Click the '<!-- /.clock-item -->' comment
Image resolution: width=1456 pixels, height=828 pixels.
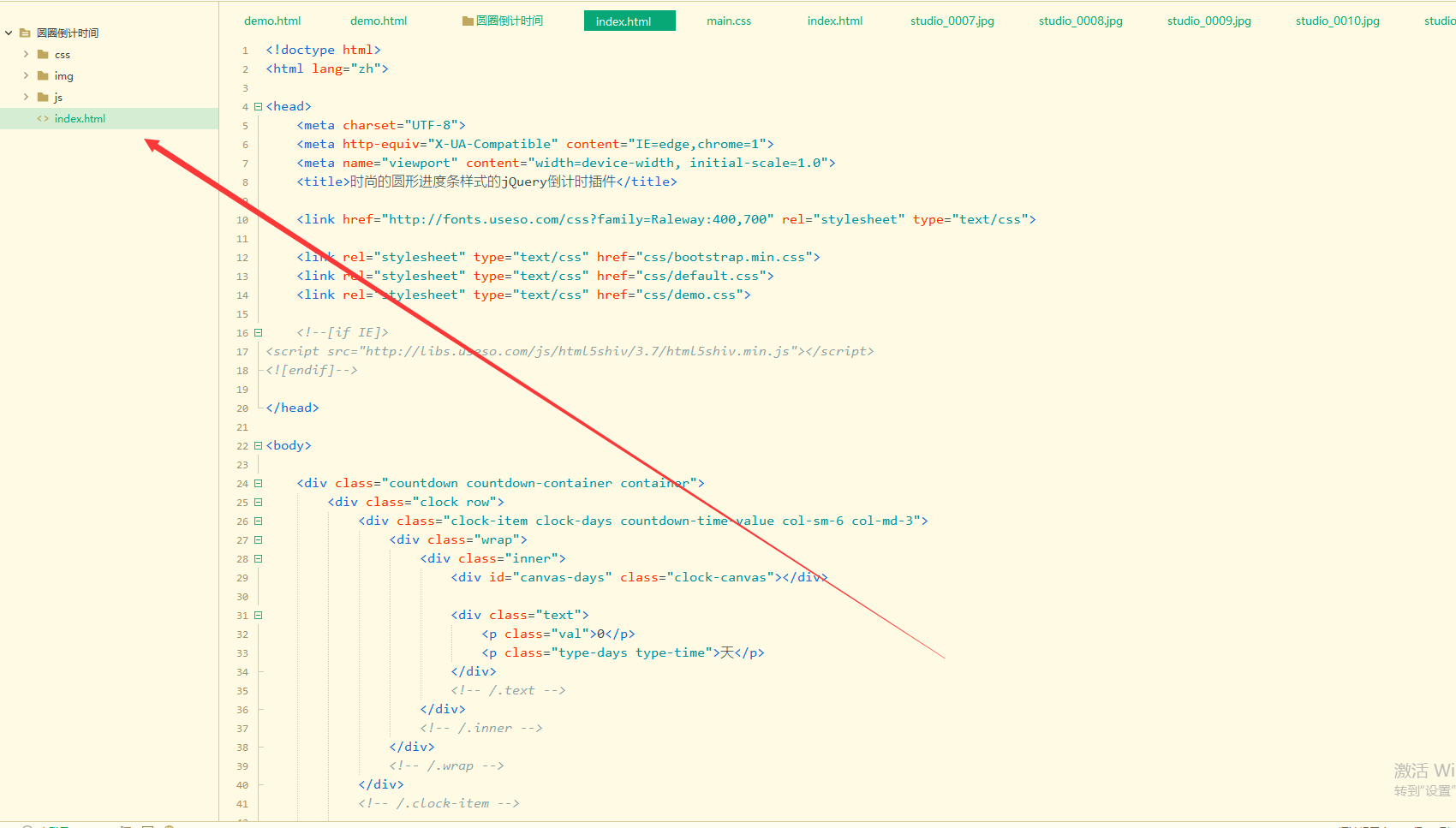click(439, 803)
